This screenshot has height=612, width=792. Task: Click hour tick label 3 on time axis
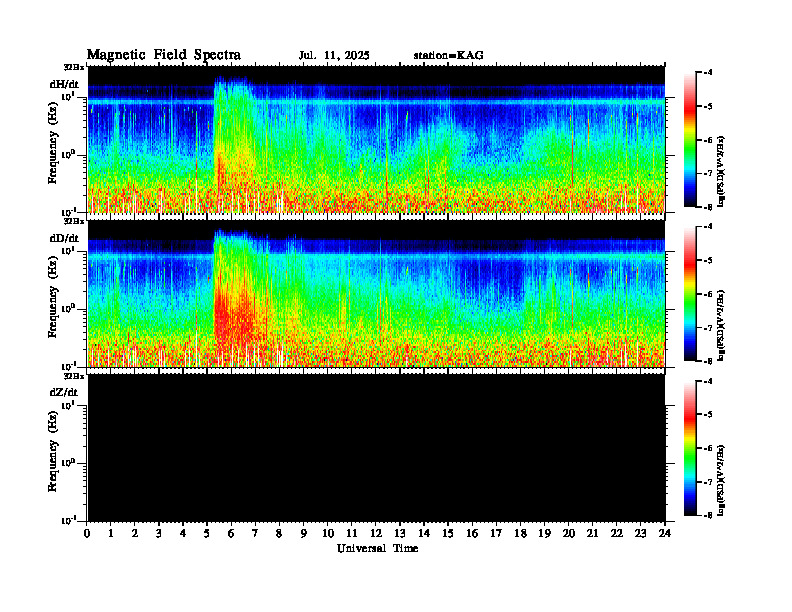[159, 534]
